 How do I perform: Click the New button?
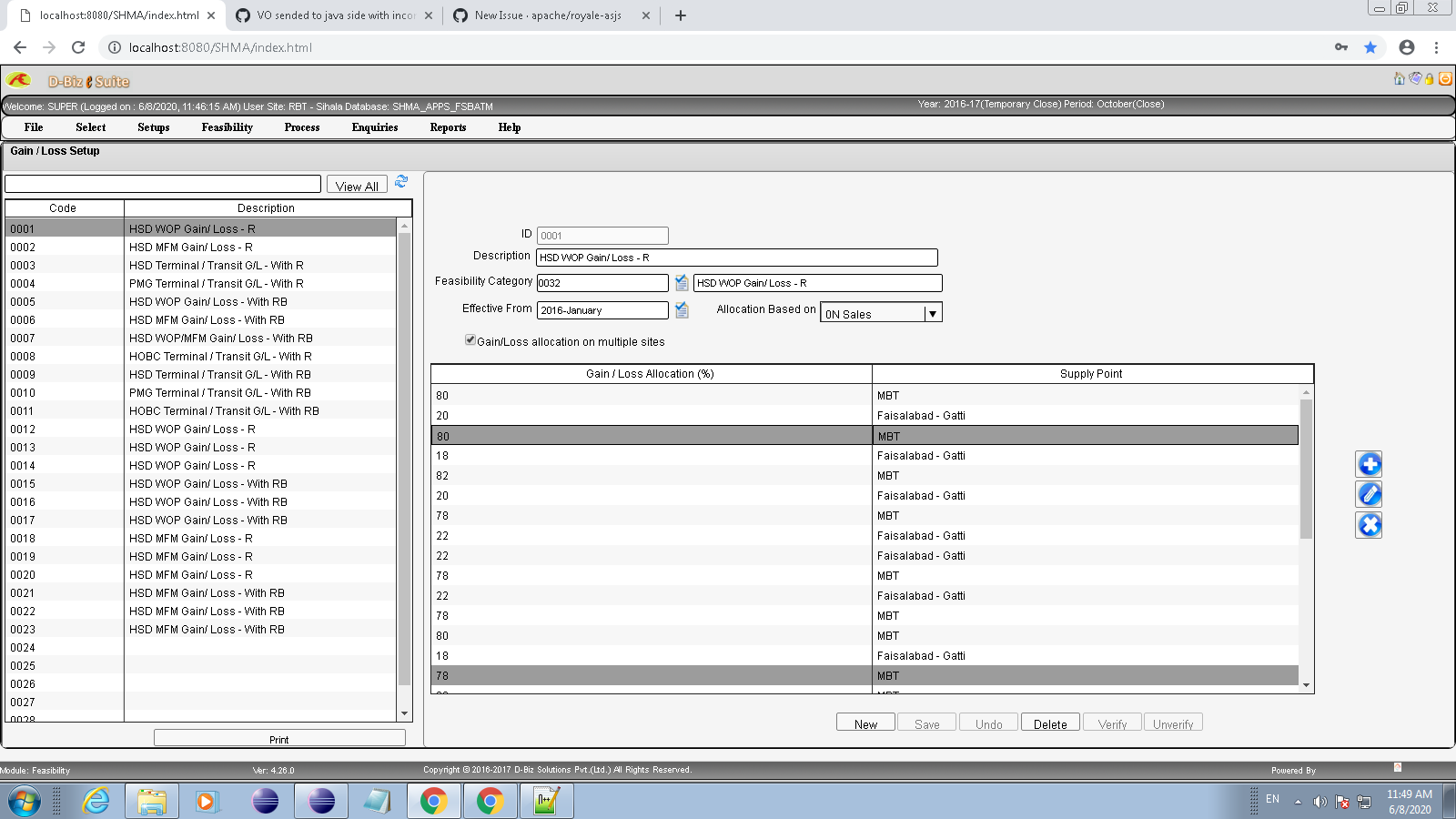864,722
